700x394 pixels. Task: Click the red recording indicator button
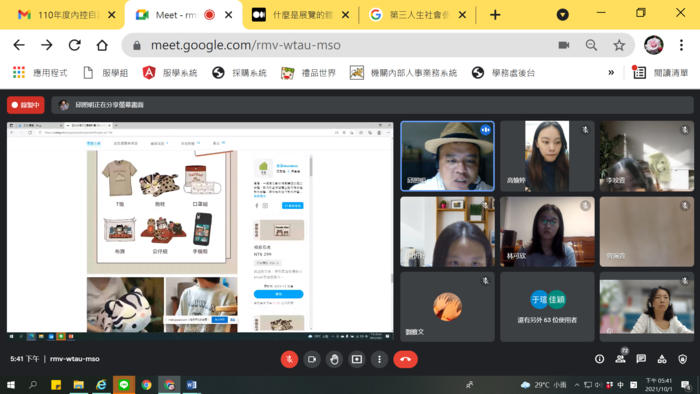(x=26, y=105)
